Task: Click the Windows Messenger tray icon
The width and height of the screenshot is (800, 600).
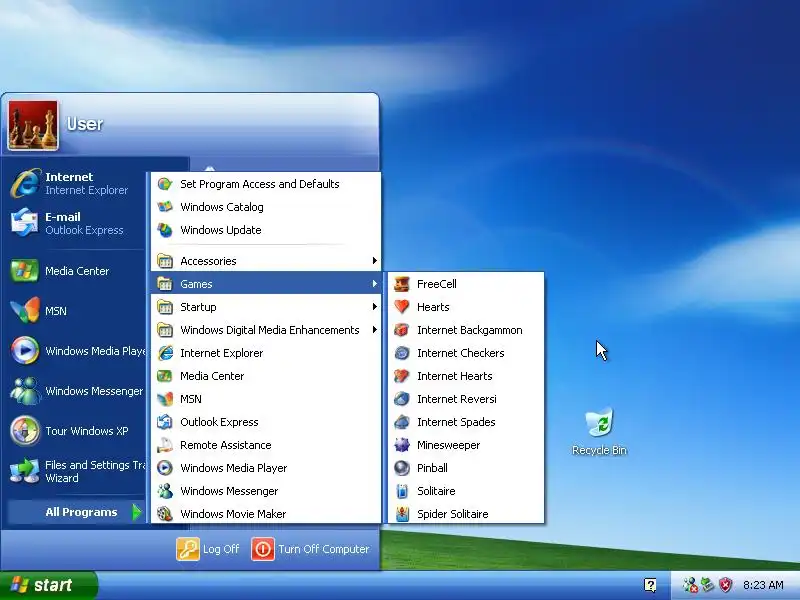Action: (x=690, y=585)
